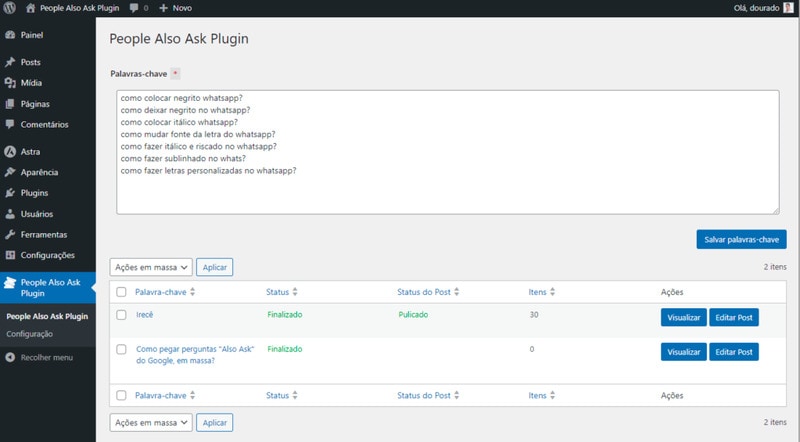This screenshot has width=800, height=442.
Task: Tick the select-all checkbox in table header
Action: point(121,292)
